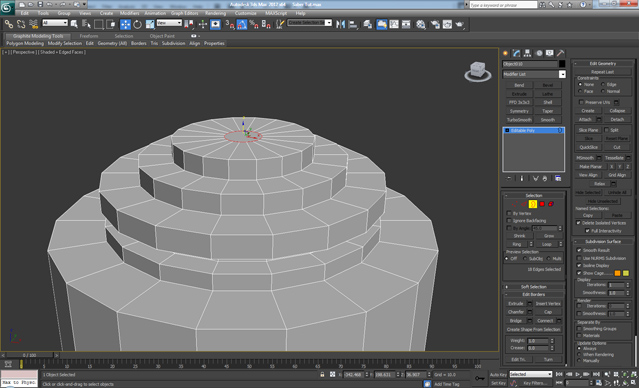
Task: Switch to the Display command panel tab
Action: (x=550, y=53)
